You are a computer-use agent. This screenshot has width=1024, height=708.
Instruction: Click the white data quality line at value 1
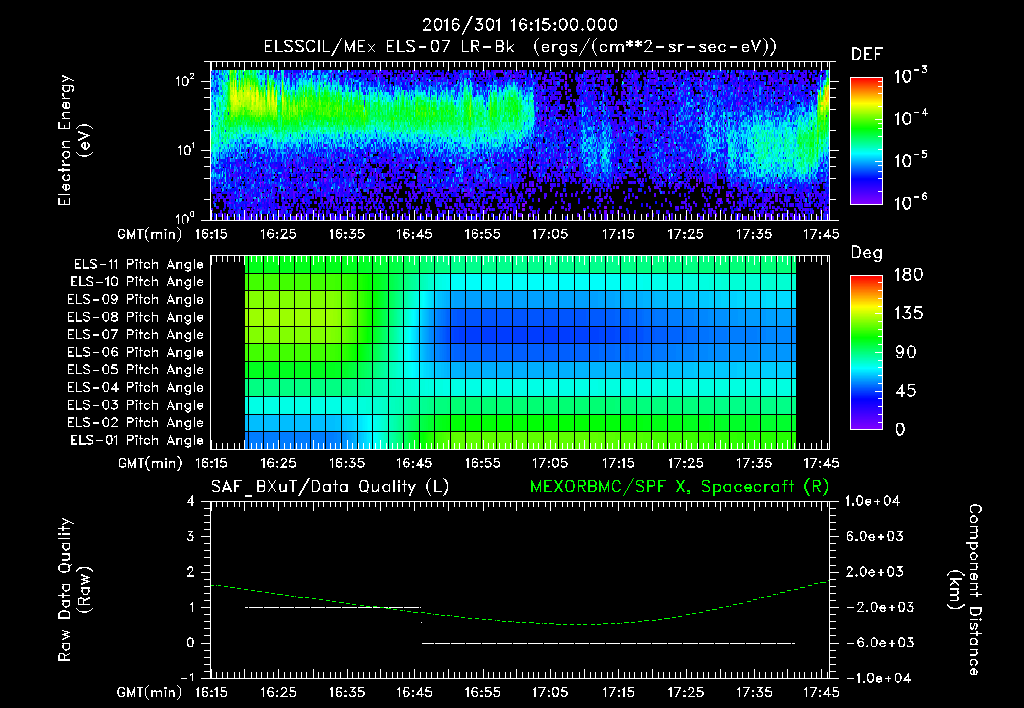click(x=333, y=607)
